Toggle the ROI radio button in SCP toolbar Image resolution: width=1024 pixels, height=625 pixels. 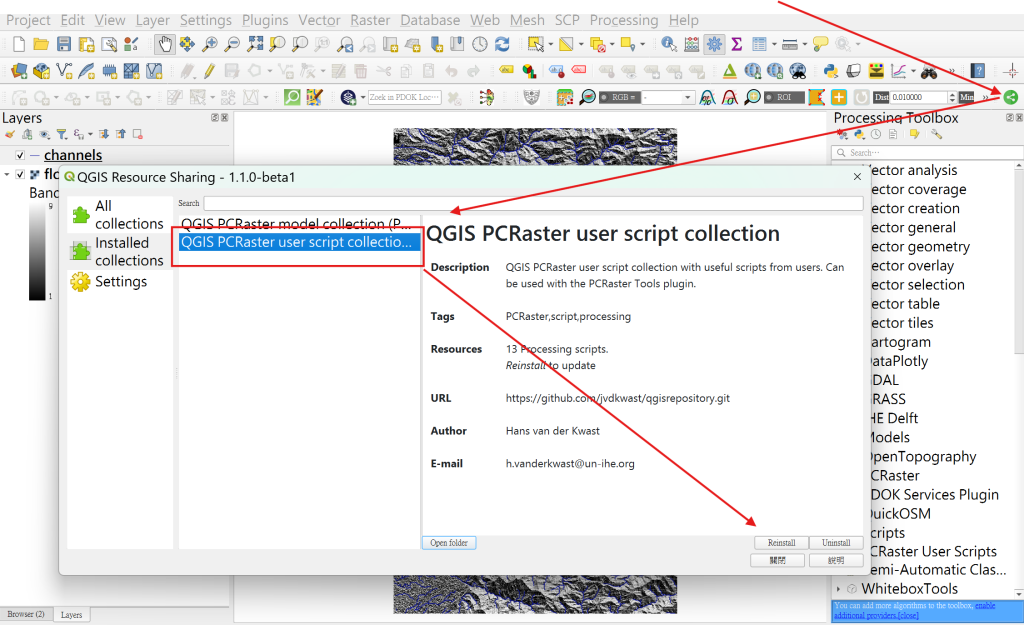769,97
